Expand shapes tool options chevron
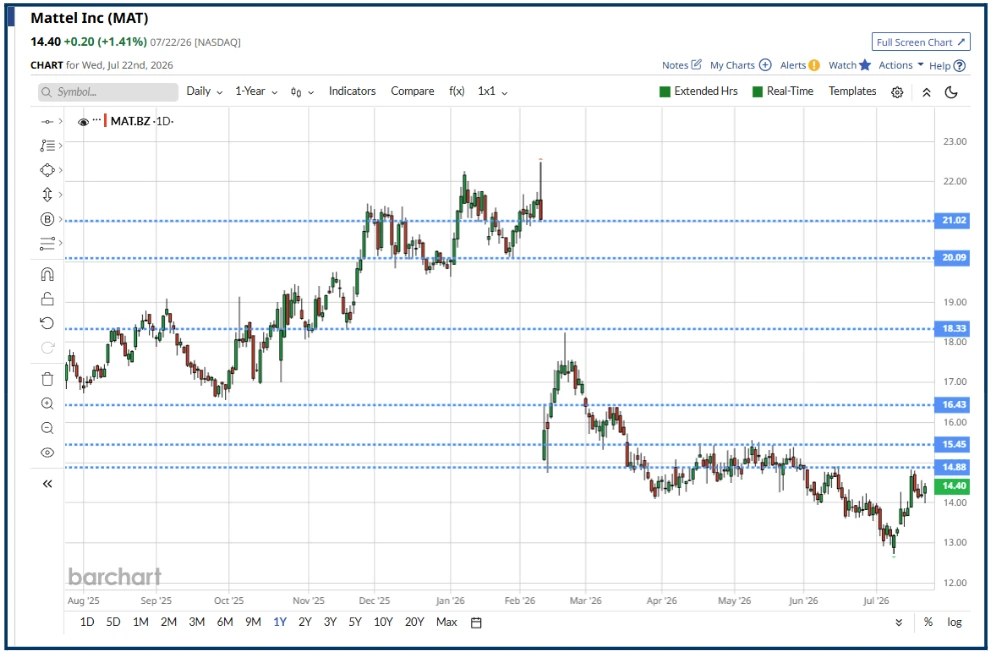This screenshot has width=994, height=655. (61, 170)
